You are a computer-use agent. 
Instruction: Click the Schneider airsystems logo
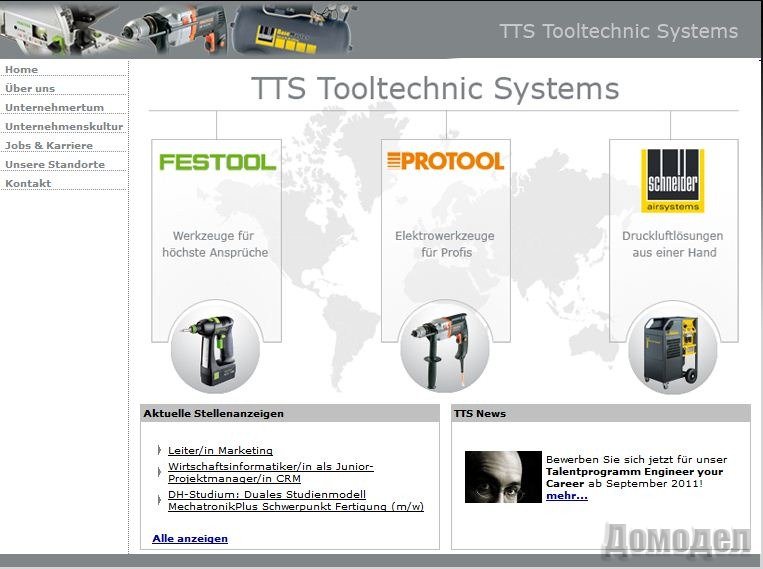[x=672, y=180]
